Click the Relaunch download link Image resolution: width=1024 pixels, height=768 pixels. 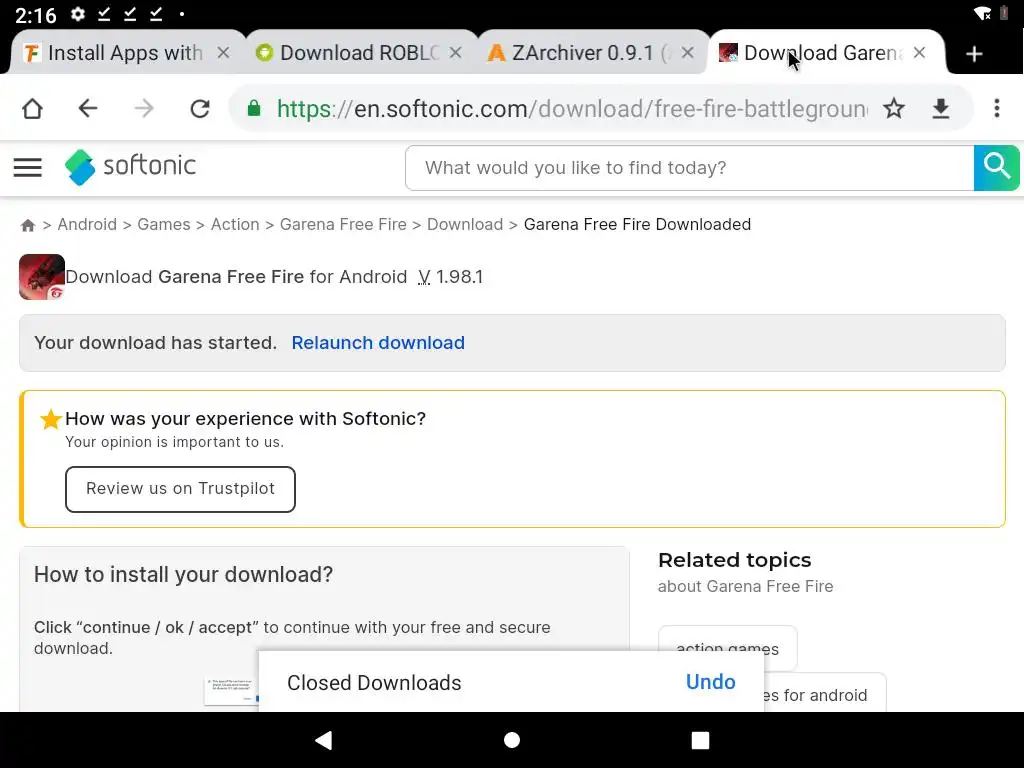[x=378, y=343]
